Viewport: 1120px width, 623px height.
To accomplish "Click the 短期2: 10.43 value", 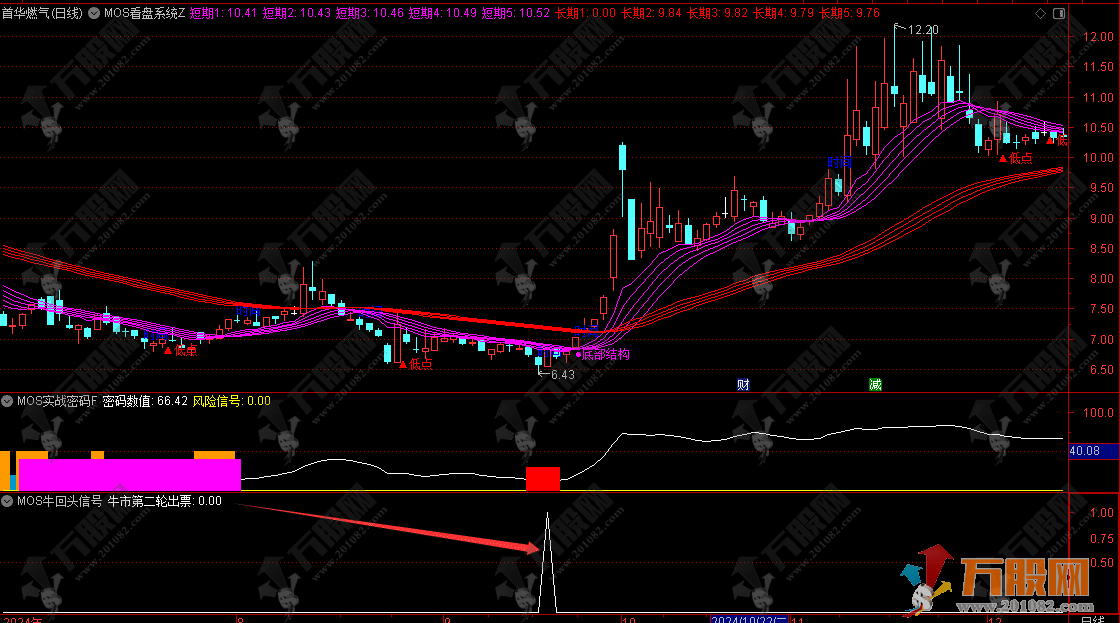I will pyautogui.click(x=296, y=13).
